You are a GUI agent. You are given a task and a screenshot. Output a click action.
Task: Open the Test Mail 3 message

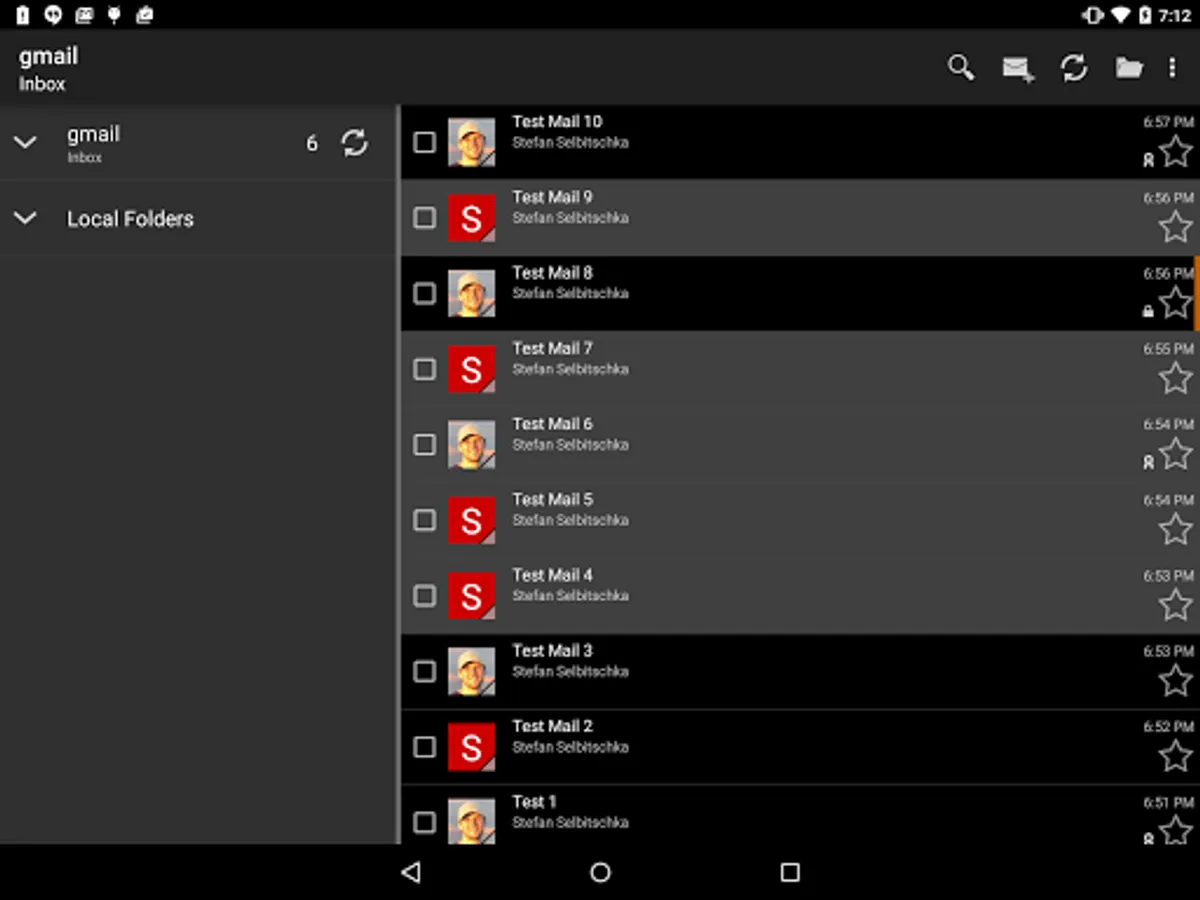click(x=800, y=671)
